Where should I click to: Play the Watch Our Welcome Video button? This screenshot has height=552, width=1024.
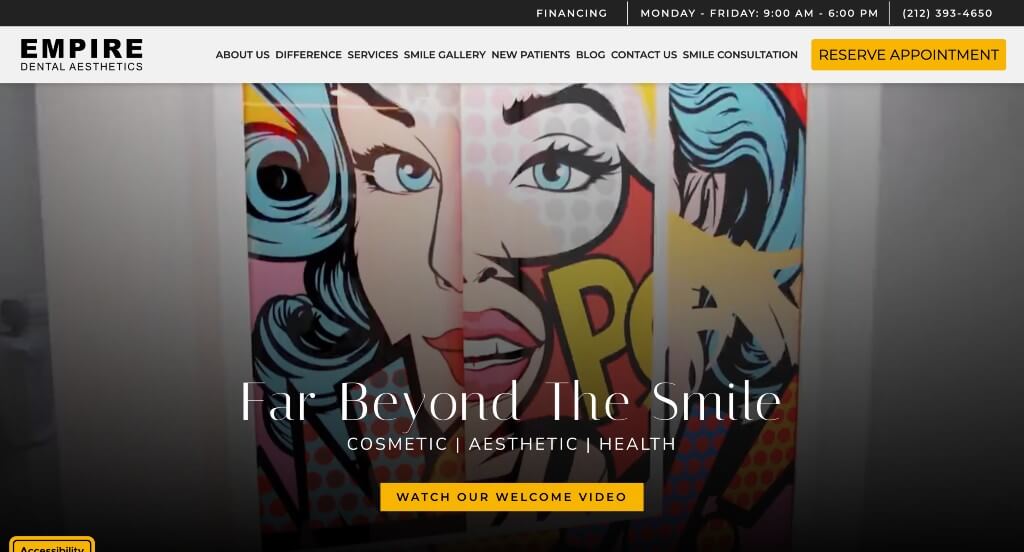[511, 497]
